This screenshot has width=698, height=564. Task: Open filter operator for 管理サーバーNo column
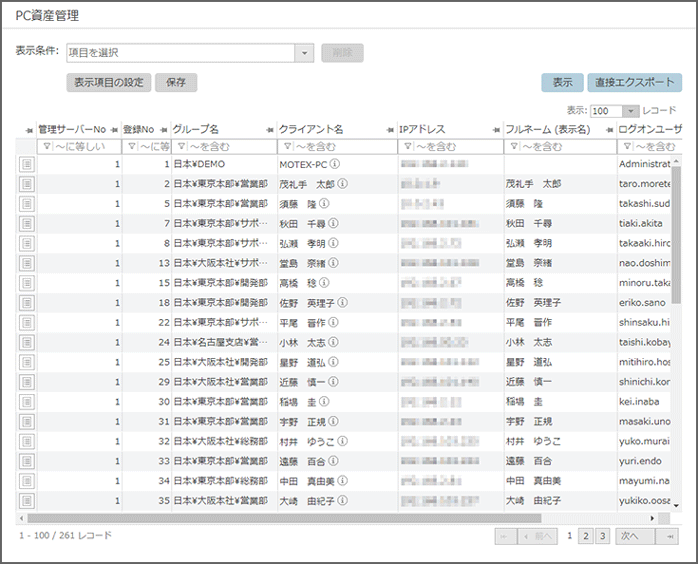[x=47, y=146]
